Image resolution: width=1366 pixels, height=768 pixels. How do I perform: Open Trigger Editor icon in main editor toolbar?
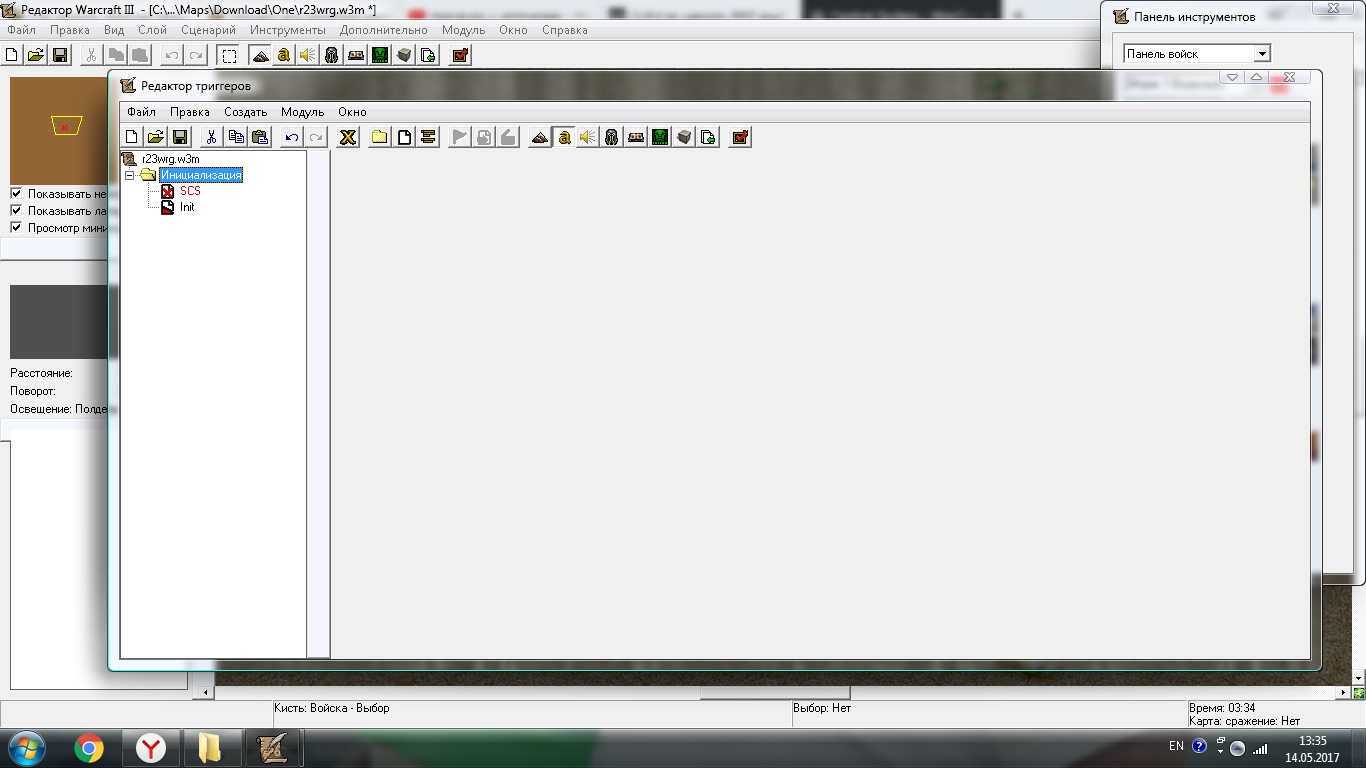(284, 55)
